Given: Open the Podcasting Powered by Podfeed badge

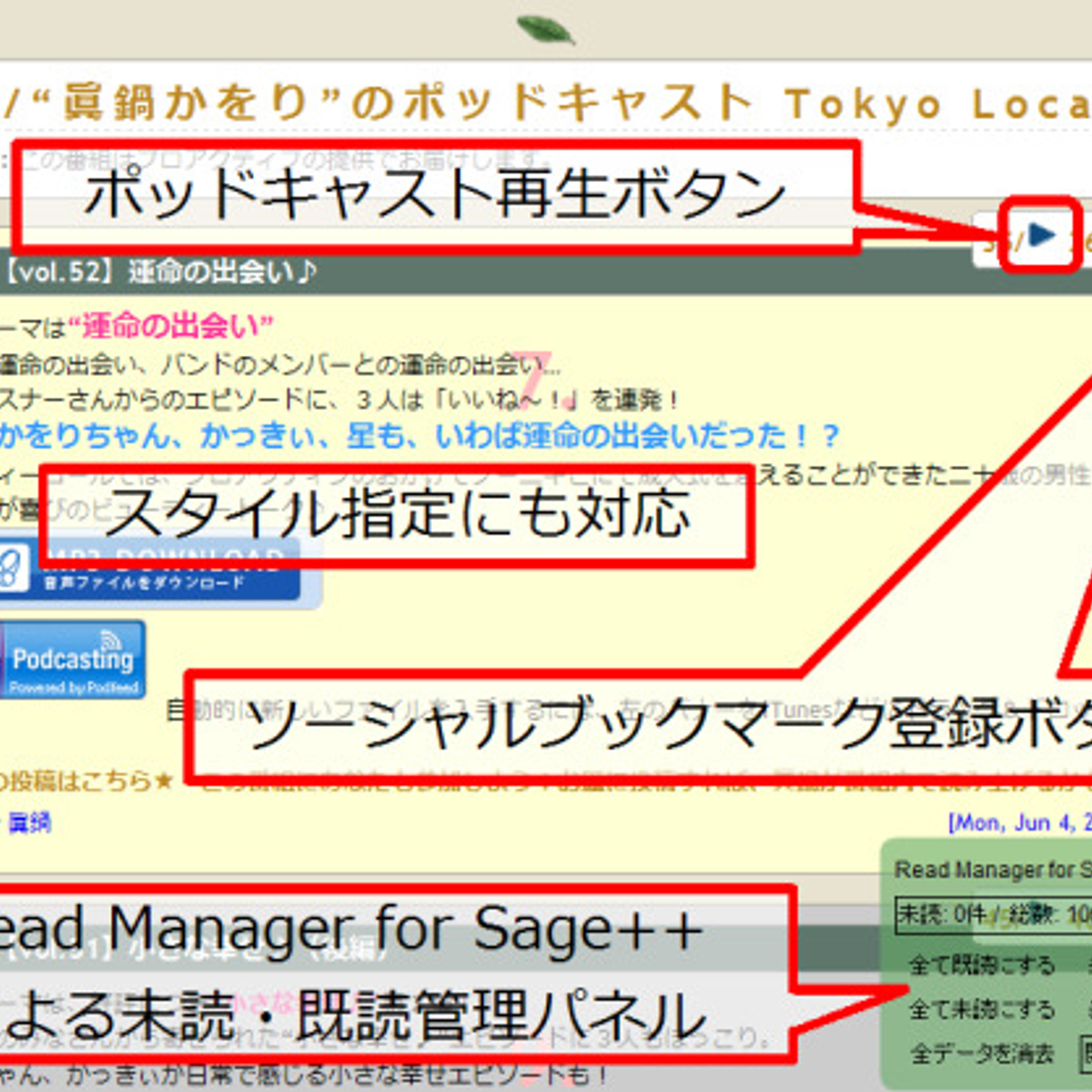Looking at the screenshot, I should coord(71,660).
